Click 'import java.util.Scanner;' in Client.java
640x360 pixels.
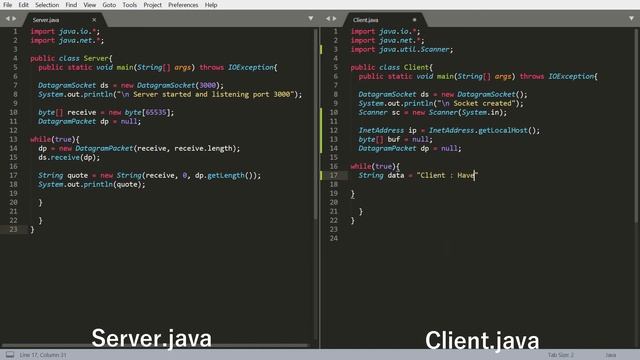402,49
